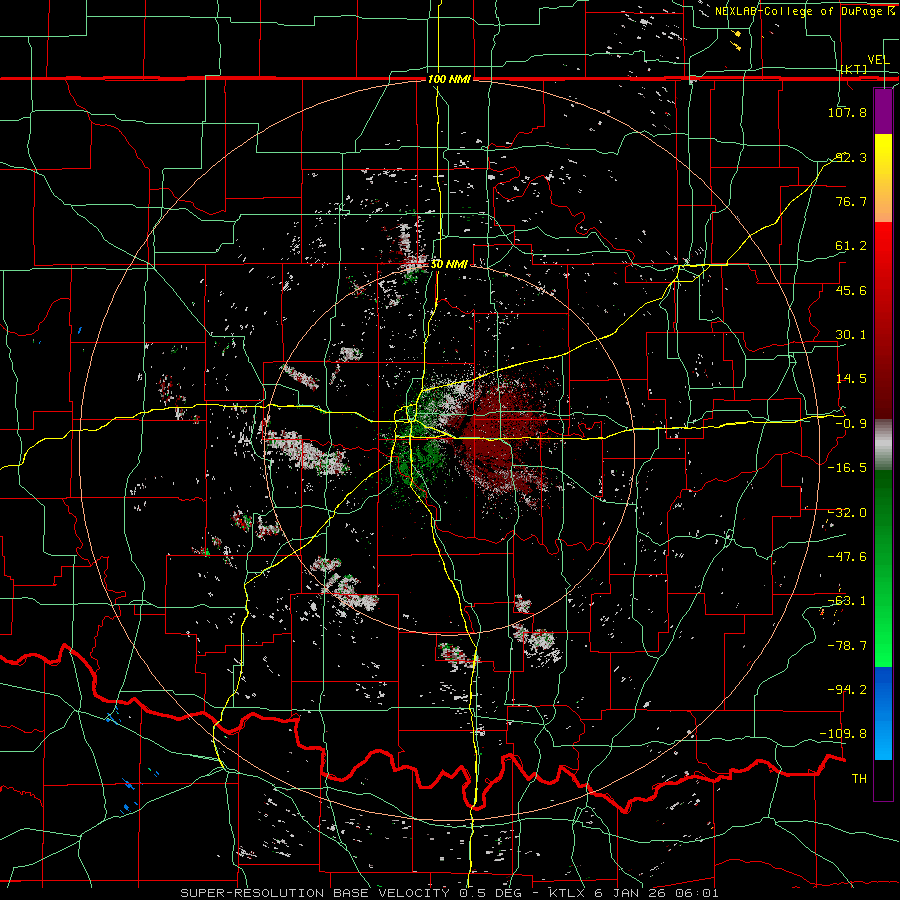Click the [KT] units label

[x=854, y=69]
